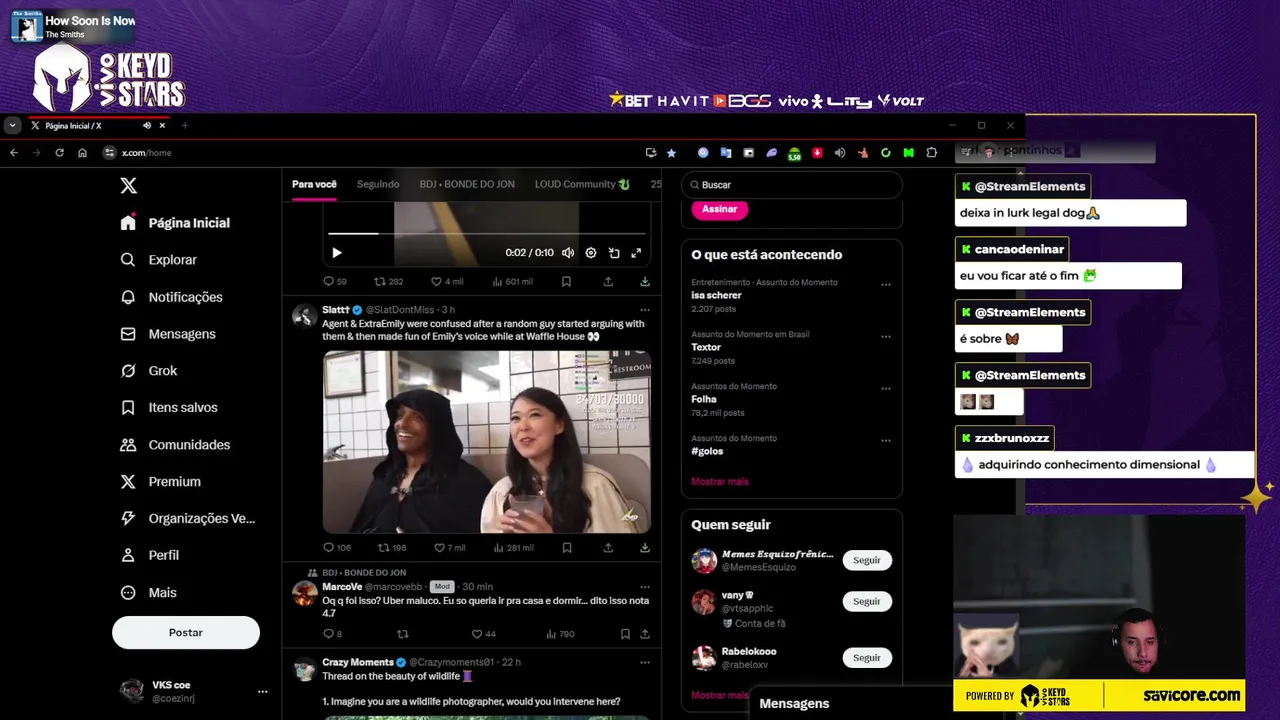The width and height of the screenshot is (1280, 720).
Task: Open the Mais menu in the sidebar
Action: click(148, 592)
